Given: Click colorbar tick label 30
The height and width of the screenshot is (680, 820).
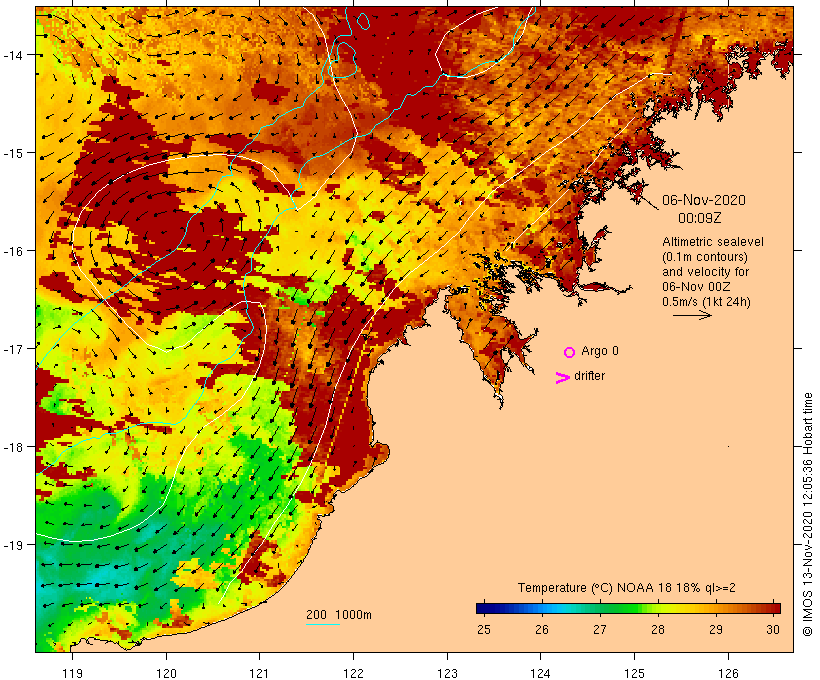Looking at the screenshot, I should coord(773,629).
